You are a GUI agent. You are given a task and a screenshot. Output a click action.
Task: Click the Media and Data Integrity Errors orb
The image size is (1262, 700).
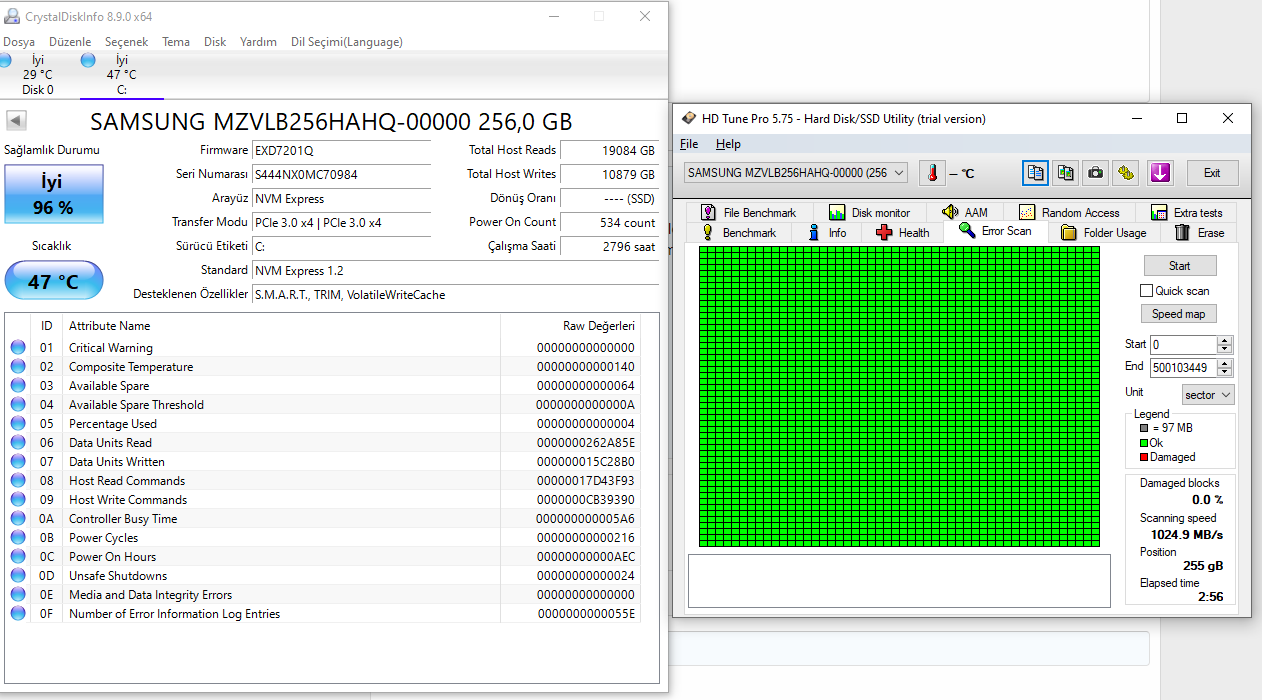pos(18,595)
